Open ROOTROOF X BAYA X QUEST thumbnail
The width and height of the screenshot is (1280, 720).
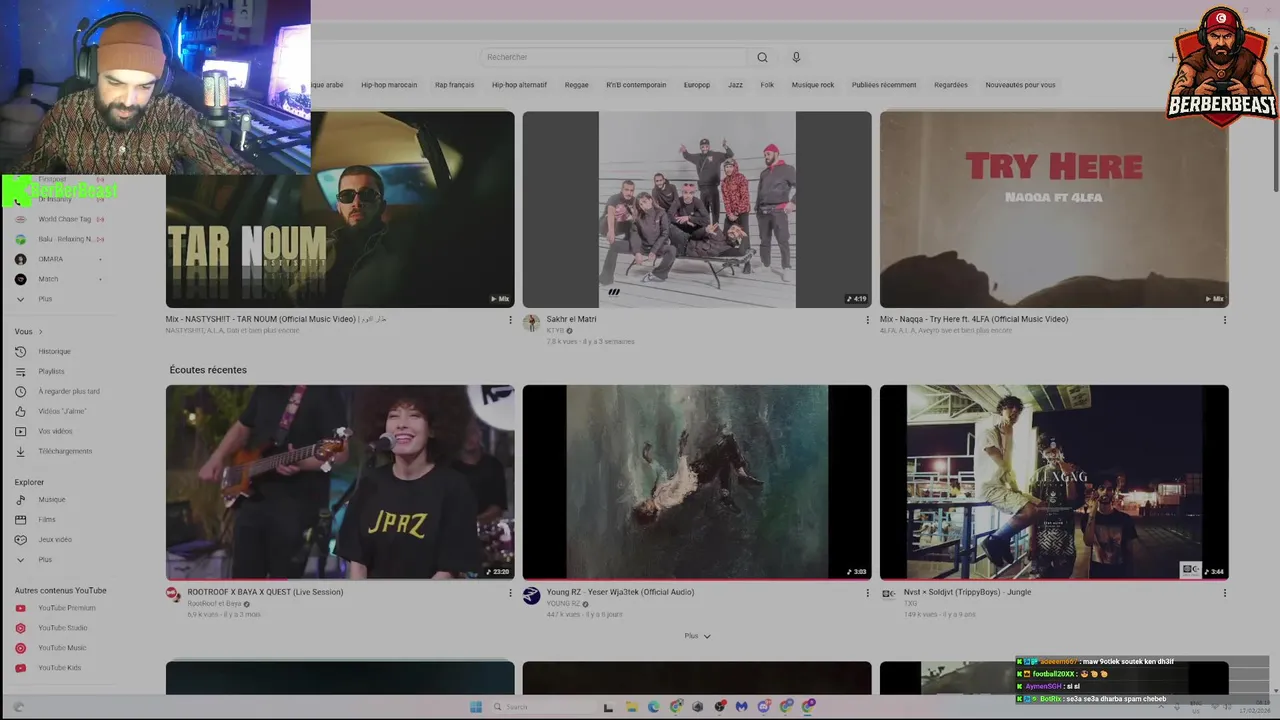coord(340,482)
